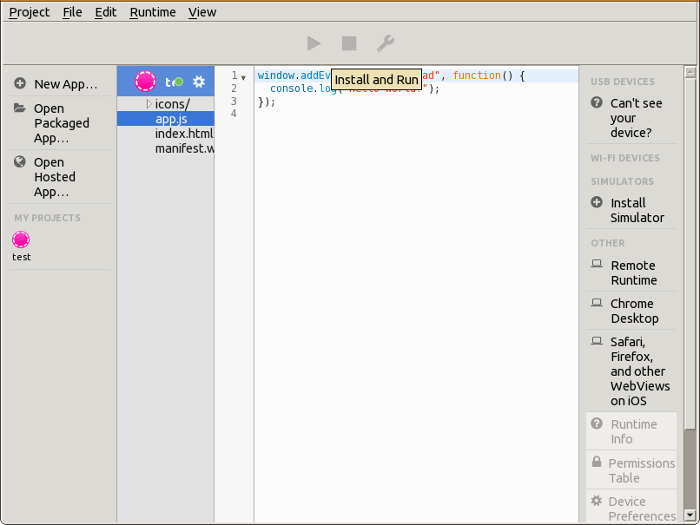Click the test project label under My Projects
Screen dimensions: 700x525
click(x=21, y=257)
